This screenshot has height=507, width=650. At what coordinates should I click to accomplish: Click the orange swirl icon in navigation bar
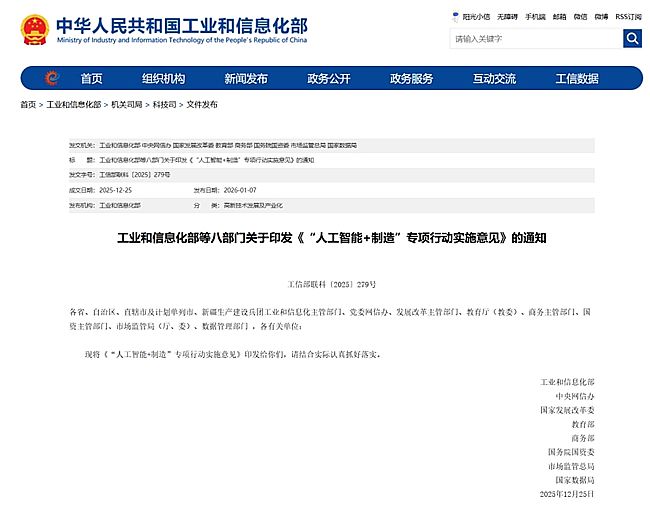52,78
